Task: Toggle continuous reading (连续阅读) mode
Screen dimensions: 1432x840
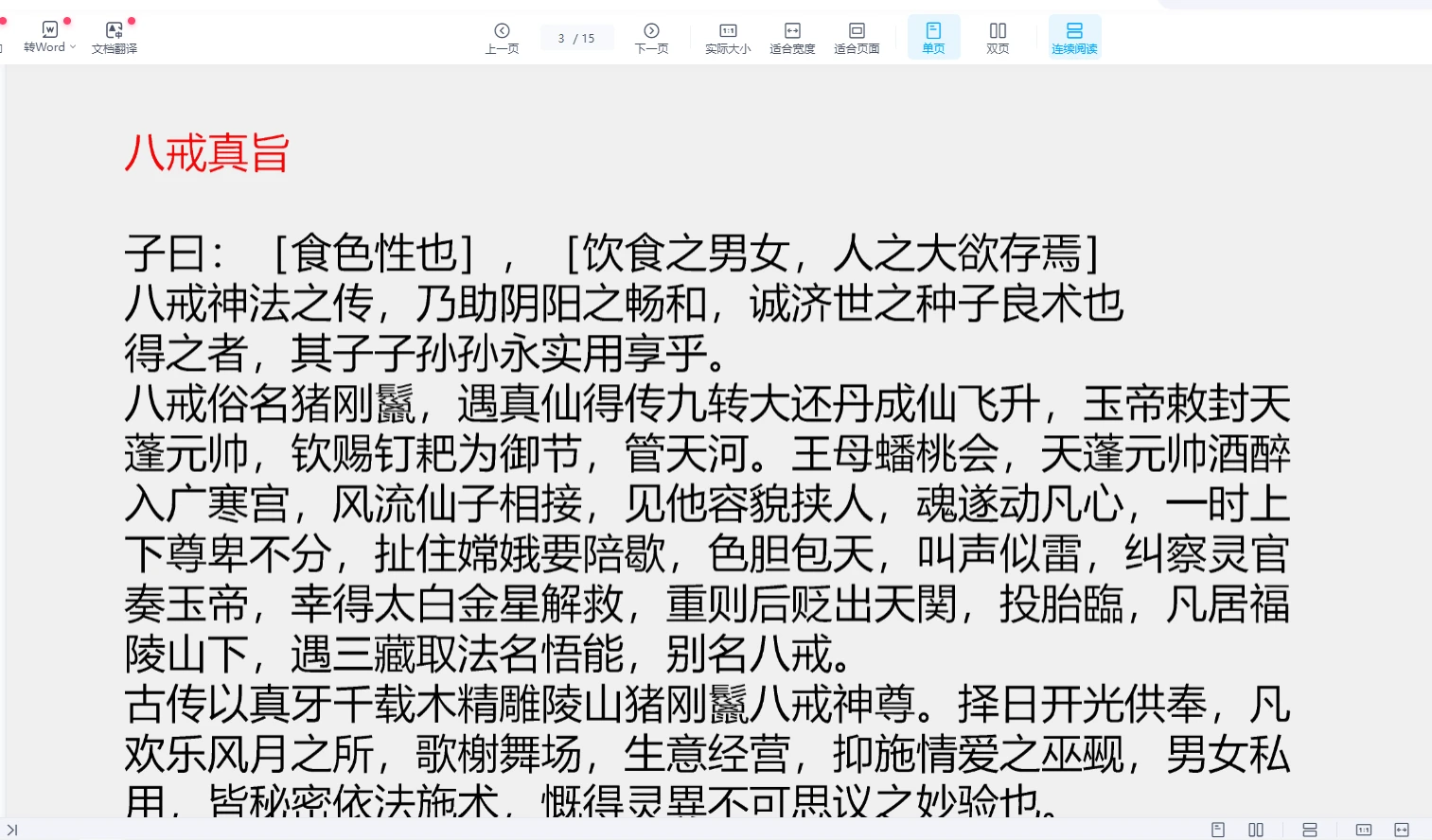Action: point(1074,38)
